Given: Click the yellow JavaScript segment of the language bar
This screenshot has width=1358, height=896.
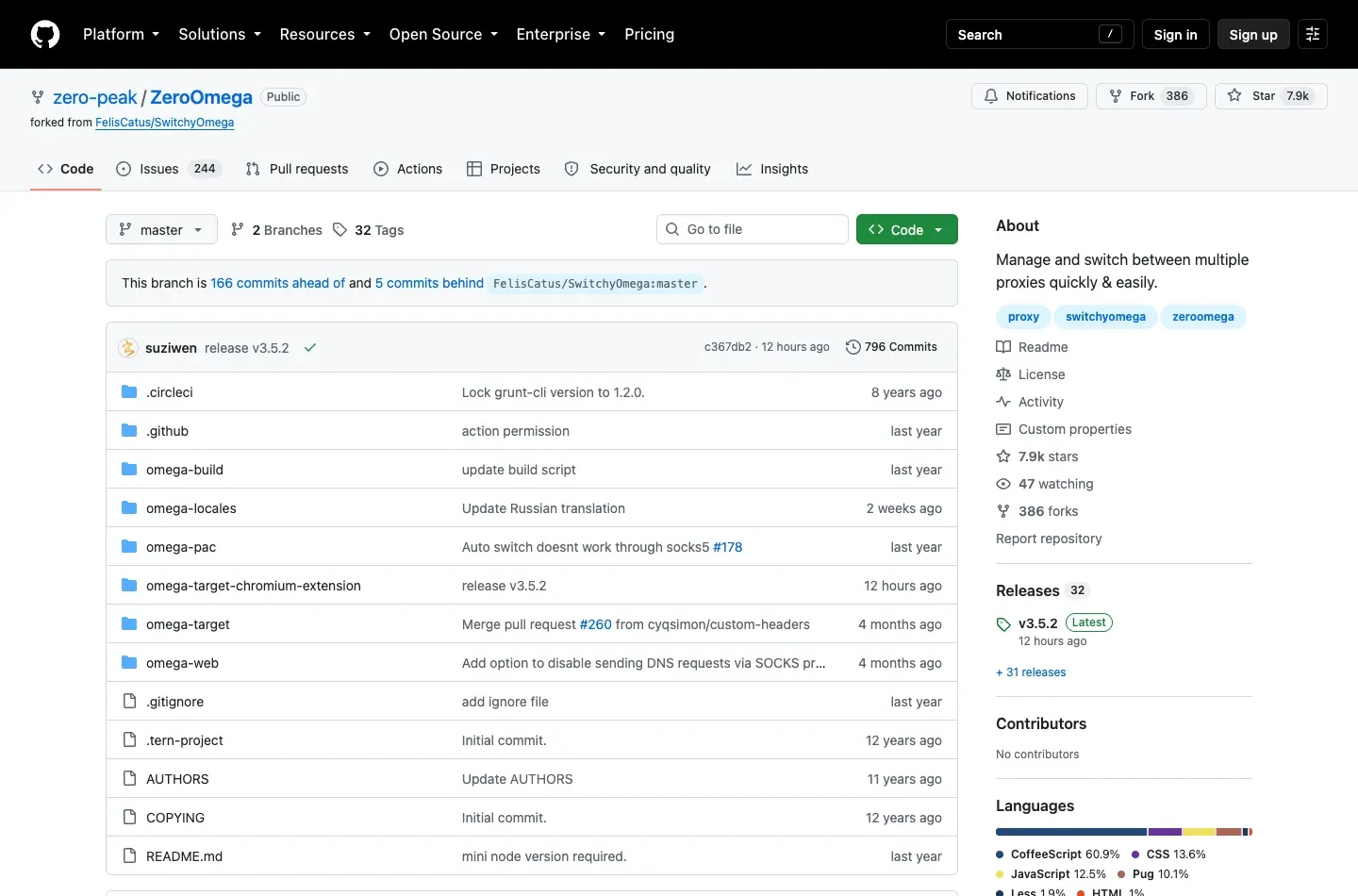Looking at the screenshot, I should pos(1199,832).
